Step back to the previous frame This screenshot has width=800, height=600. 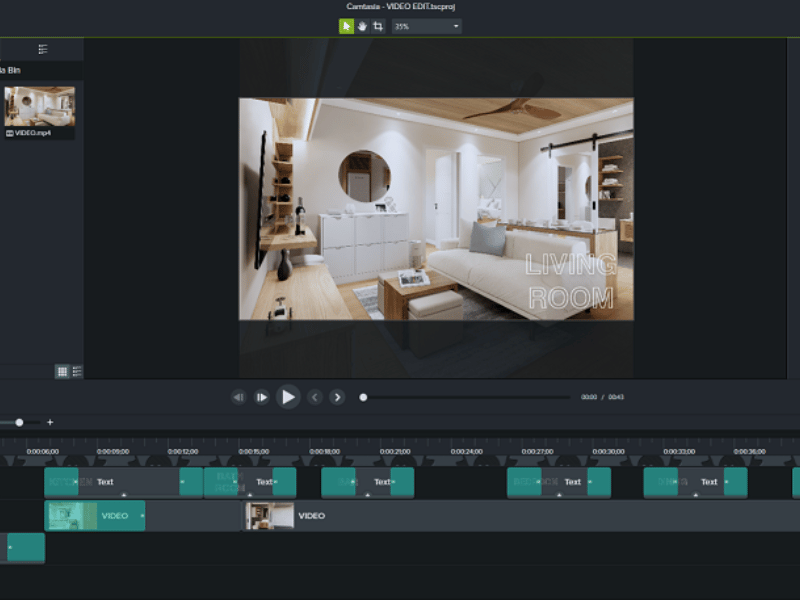click(238, 397)
